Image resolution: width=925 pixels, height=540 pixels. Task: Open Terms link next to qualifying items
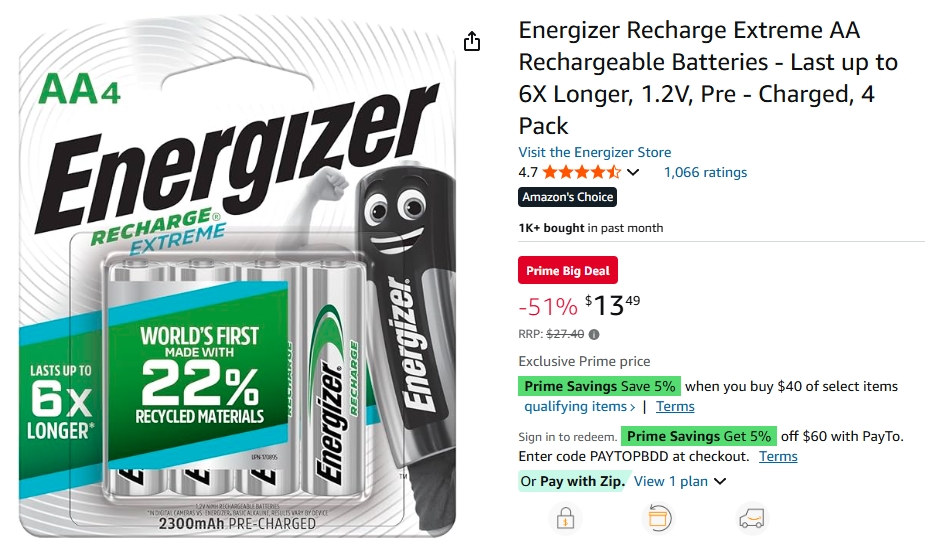pyautogui.click(x=675, y=407)
